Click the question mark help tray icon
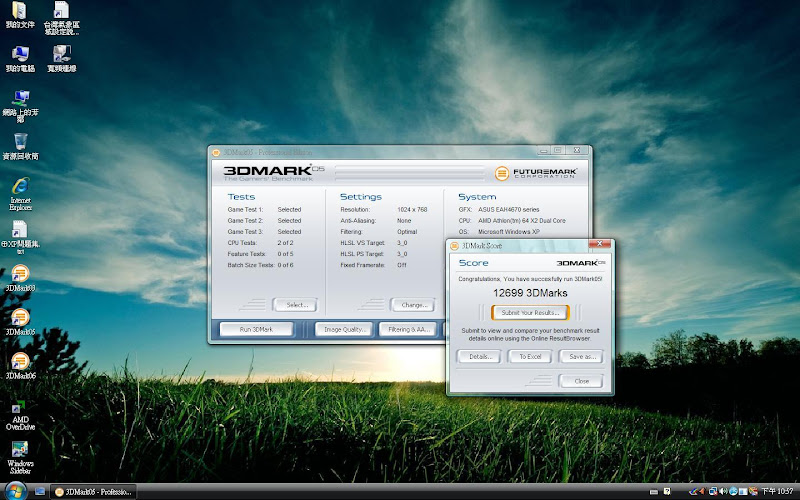 click(x=667, y=491)
